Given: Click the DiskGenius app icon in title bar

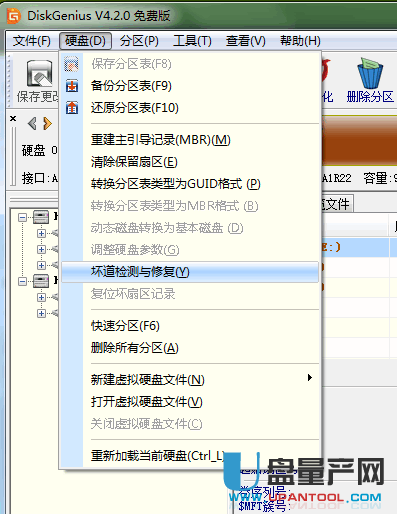Looking at the screenshot, I should click(x=13, y=15).
